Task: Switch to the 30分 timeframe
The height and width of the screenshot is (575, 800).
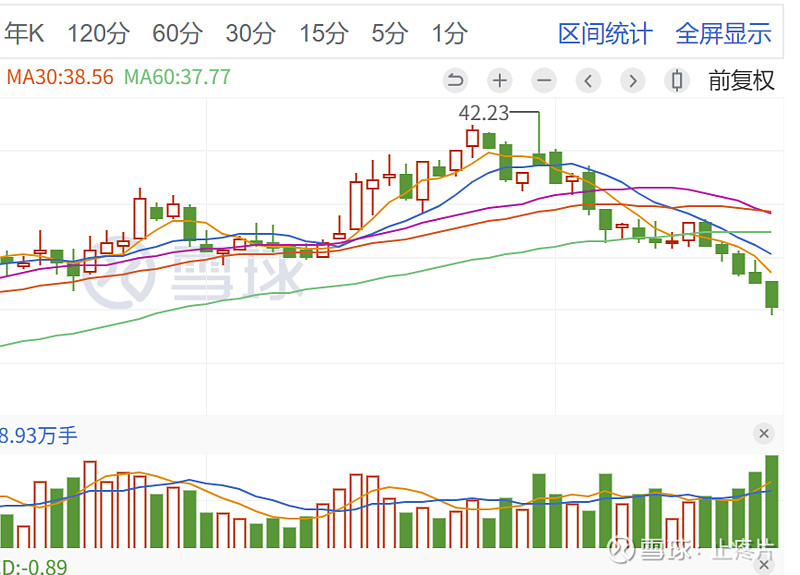Action: (x=250, y=34)
